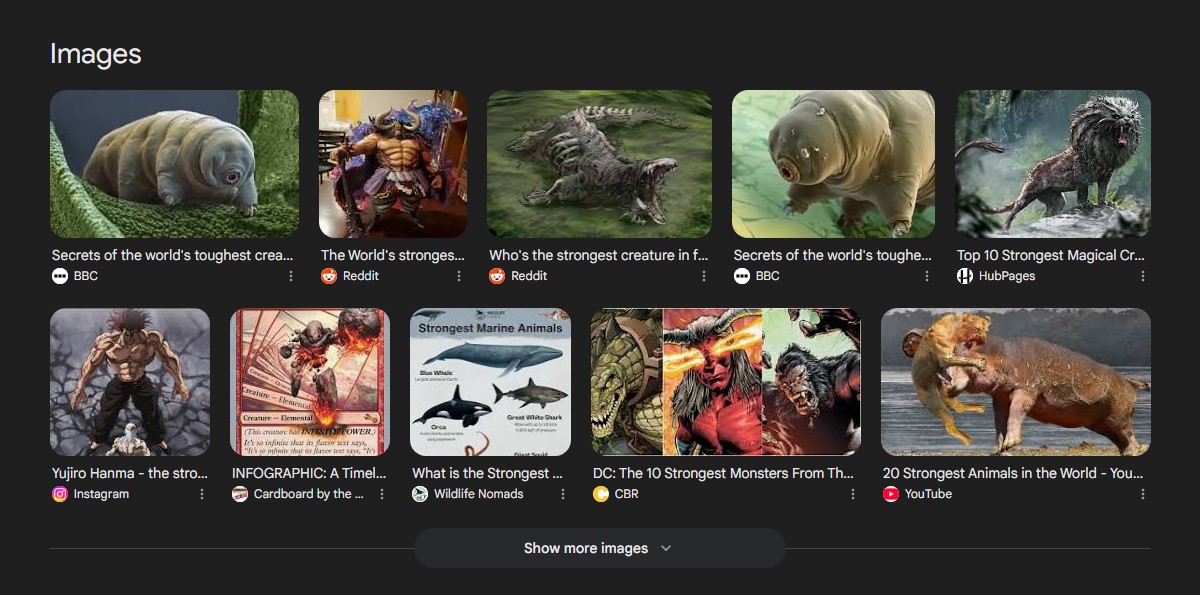Open the Strongest Marine Animals chart thumbnail

click(490, 382)
